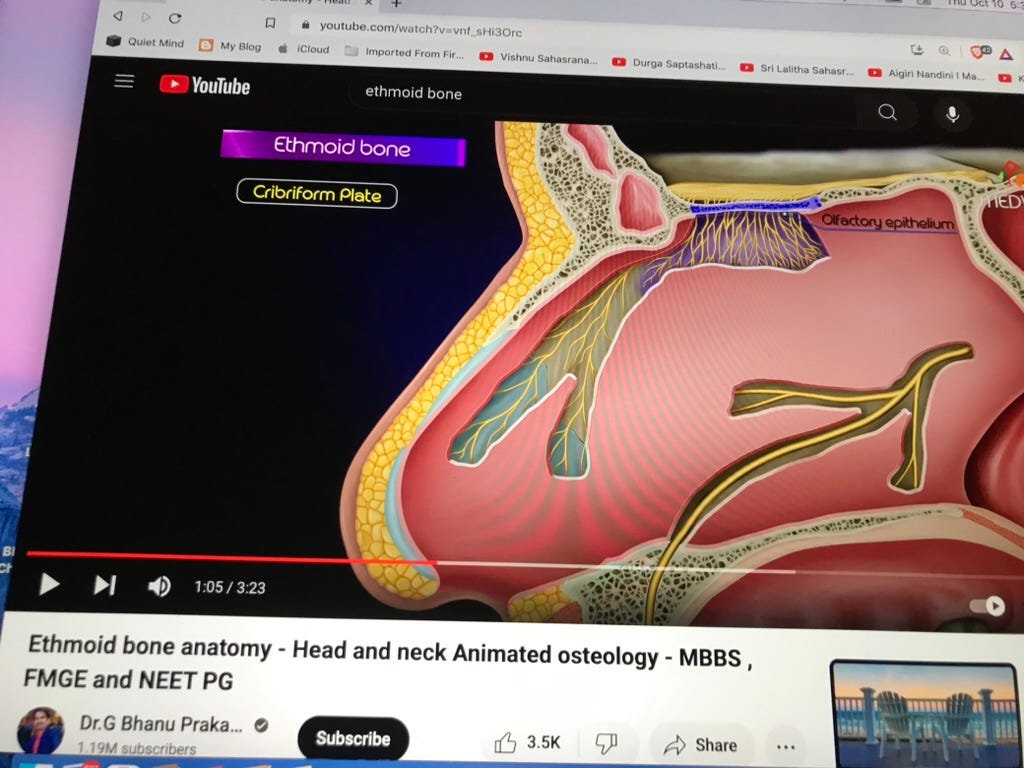1024x768 pixels.
Task: Open a new browser tab
Action: click(x=396, y=3)
